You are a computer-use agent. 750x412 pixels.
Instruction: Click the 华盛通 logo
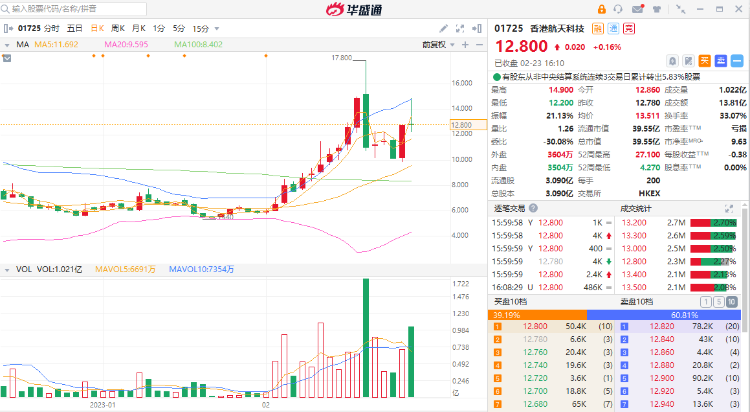click(353, 9)
